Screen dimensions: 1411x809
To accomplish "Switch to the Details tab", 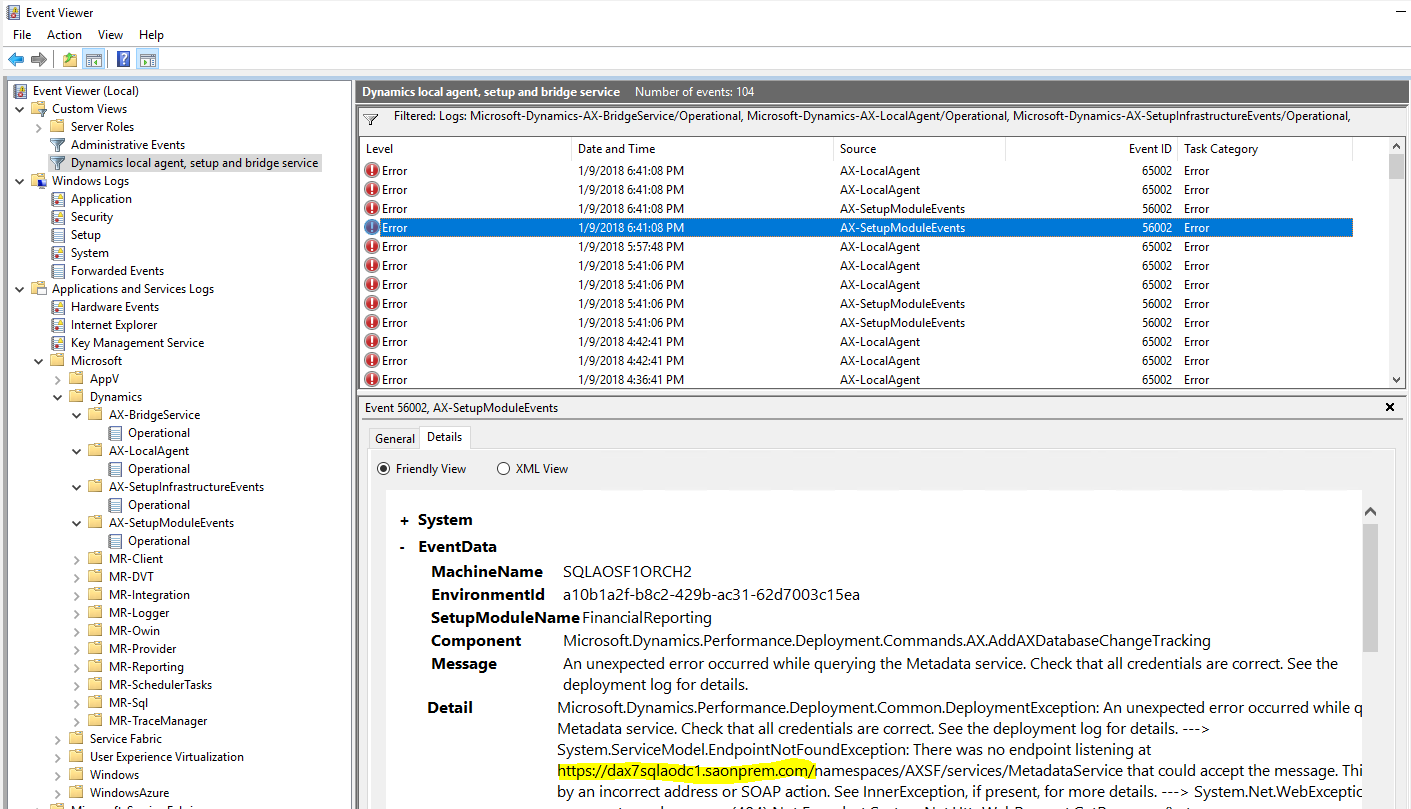I will tap(444, 437).
